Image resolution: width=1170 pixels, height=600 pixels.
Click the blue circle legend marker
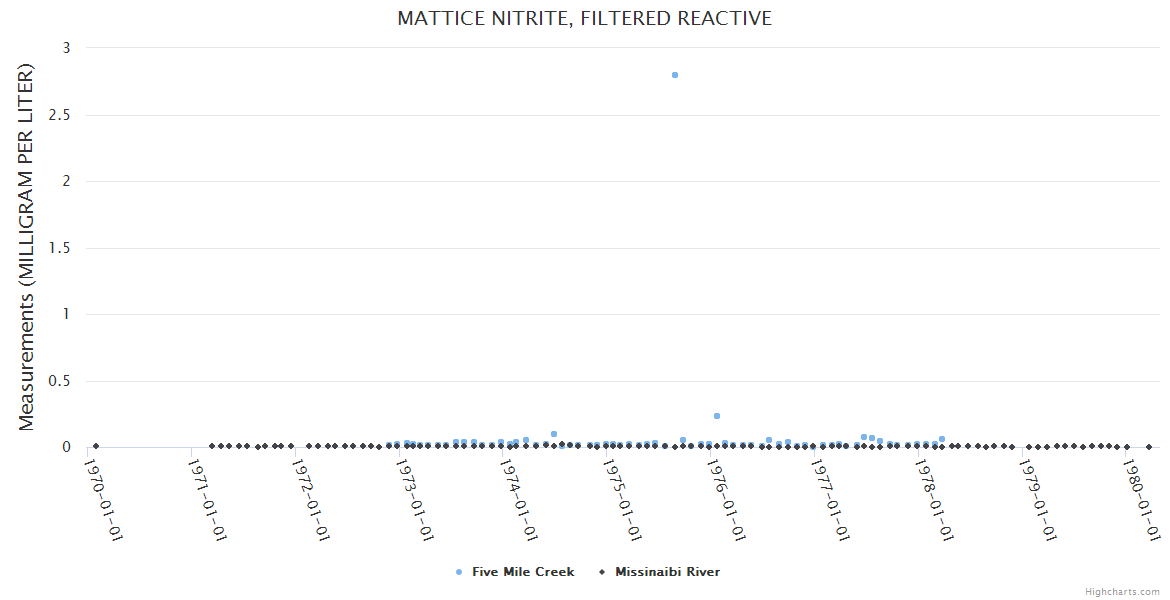point(459,572)
